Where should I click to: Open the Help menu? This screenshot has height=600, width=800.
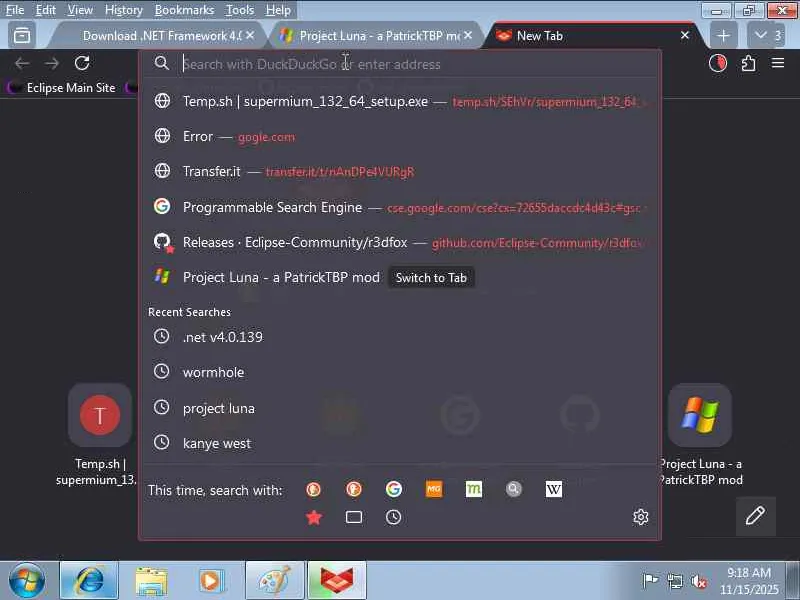pos(278,10)
